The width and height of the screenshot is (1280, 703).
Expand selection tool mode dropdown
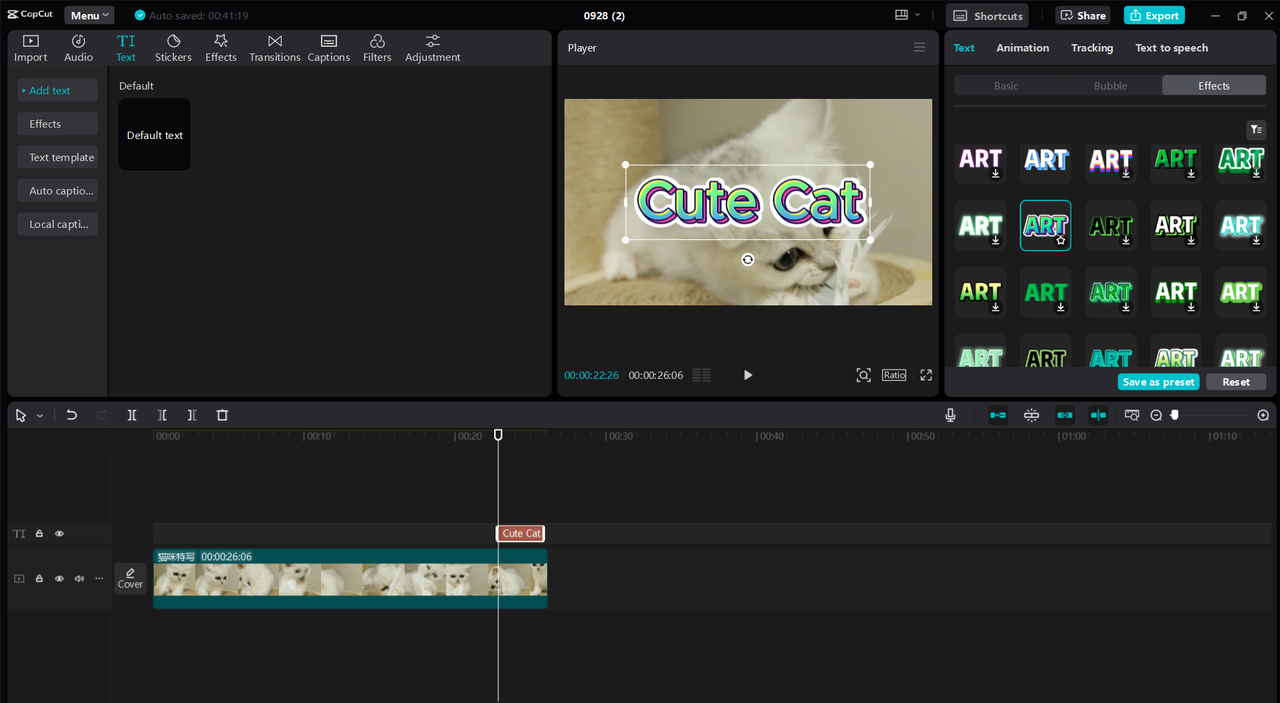click(40, 415)
